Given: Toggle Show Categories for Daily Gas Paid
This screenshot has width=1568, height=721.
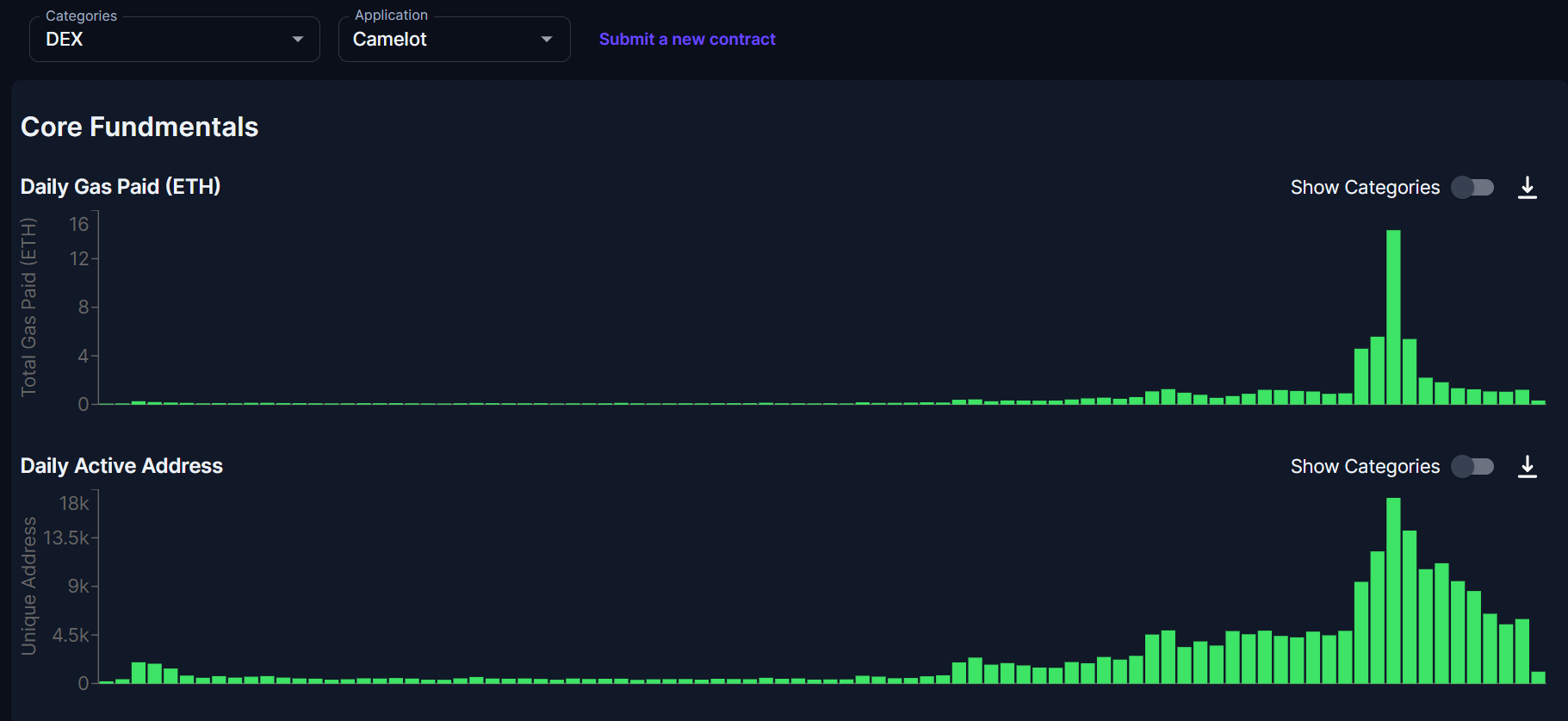Looking at the screenshot, I should point(1472,187).
